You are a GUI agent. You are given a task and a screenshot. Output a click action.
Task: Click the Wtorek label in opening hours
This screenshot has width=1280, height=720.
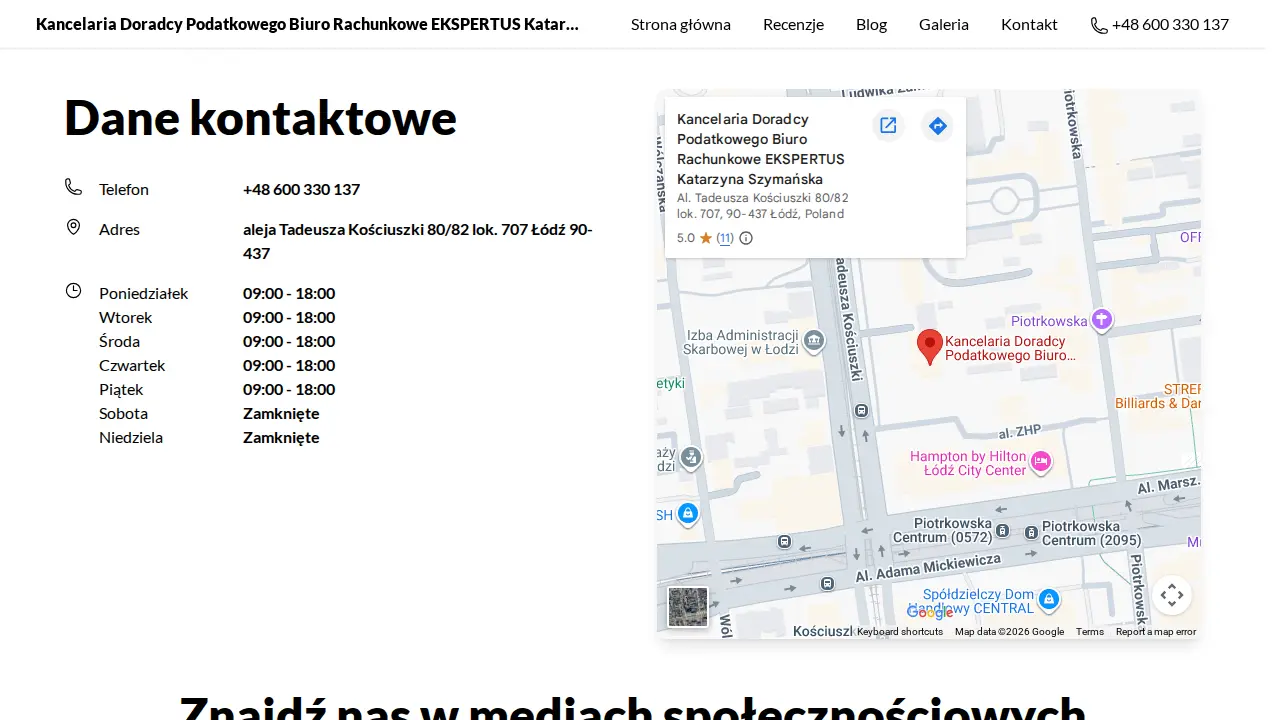point(126,317)
